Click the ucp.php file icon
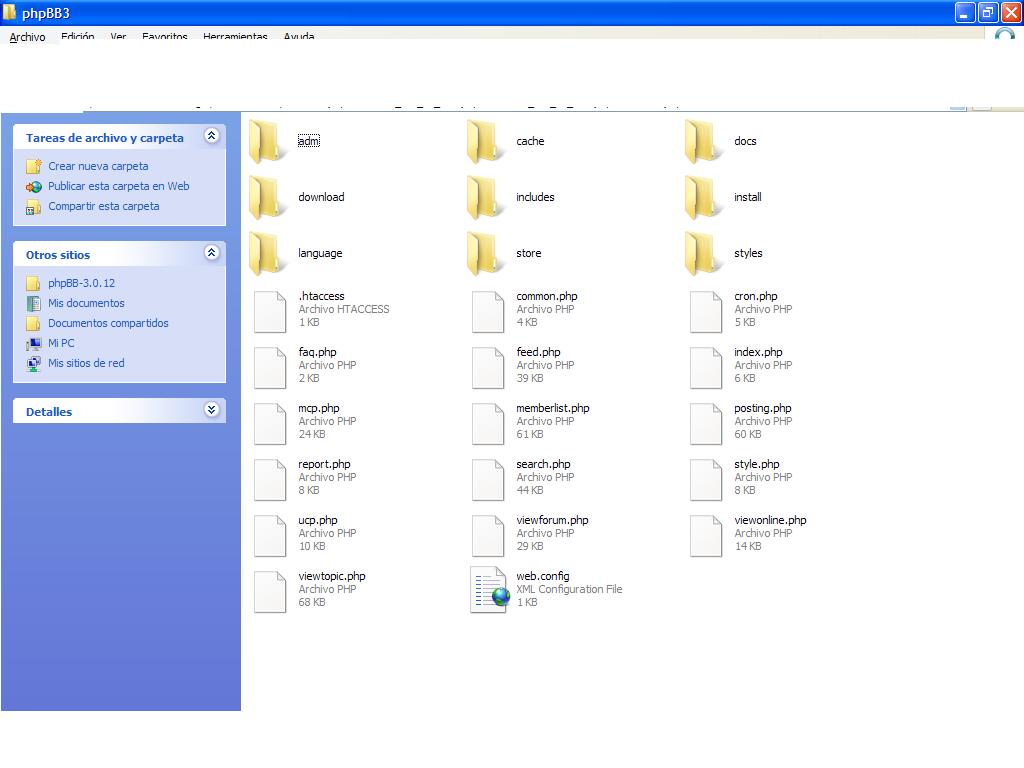Viewport: 1024px width, 768px height. click(x=270, y=536)
